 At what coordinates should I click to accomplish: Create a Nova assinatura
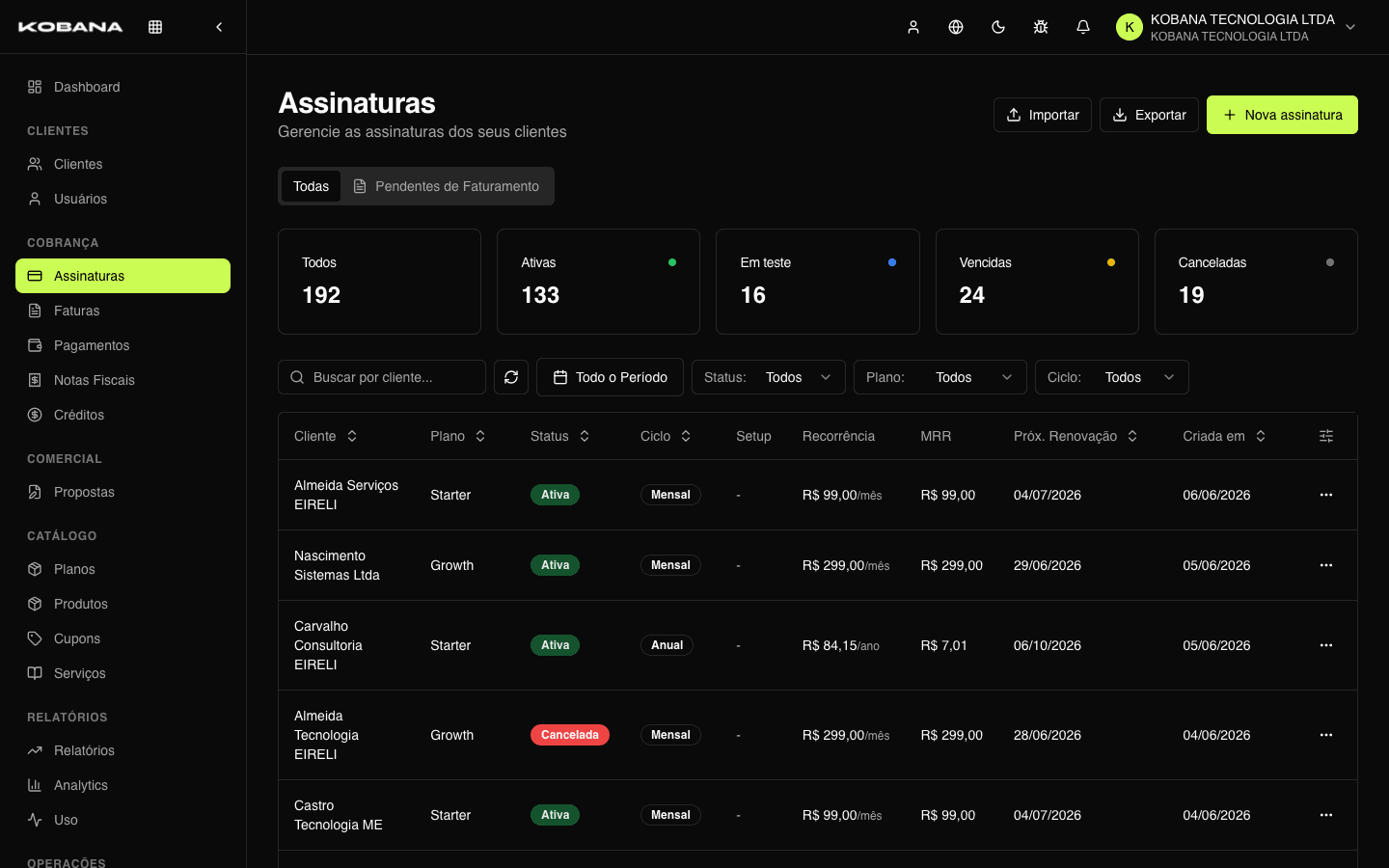pyautogui.click(x=1282, y=115)
